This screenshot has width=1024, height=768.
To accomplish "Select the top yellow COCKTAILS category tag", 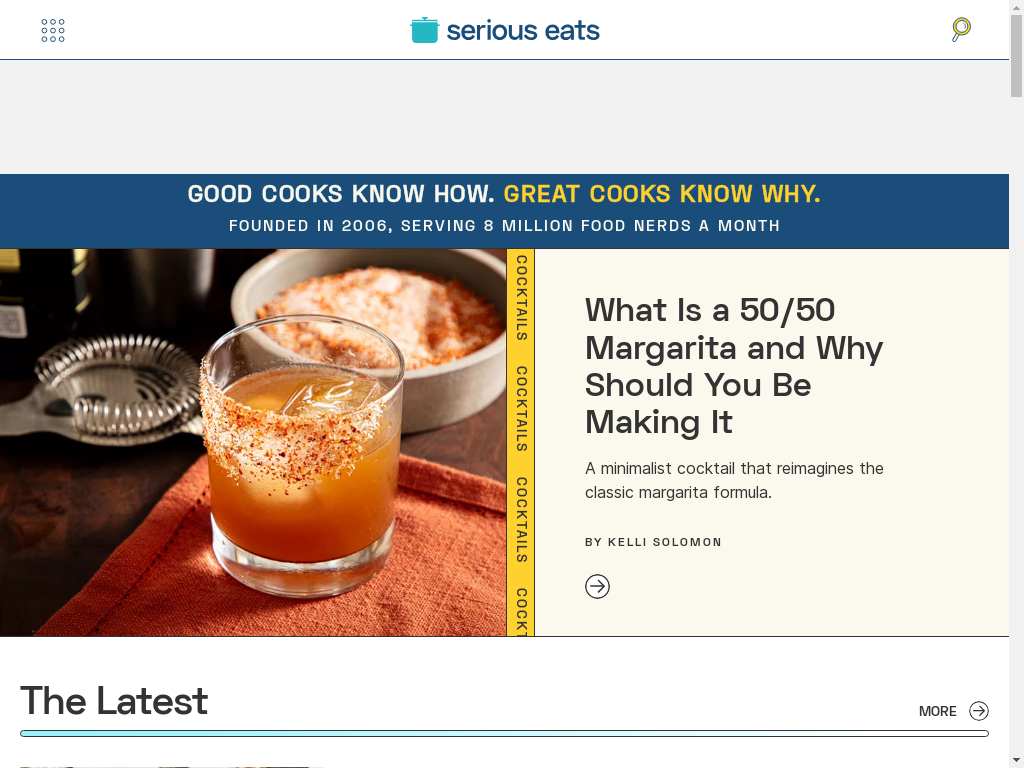I will (x=521, y=298).
